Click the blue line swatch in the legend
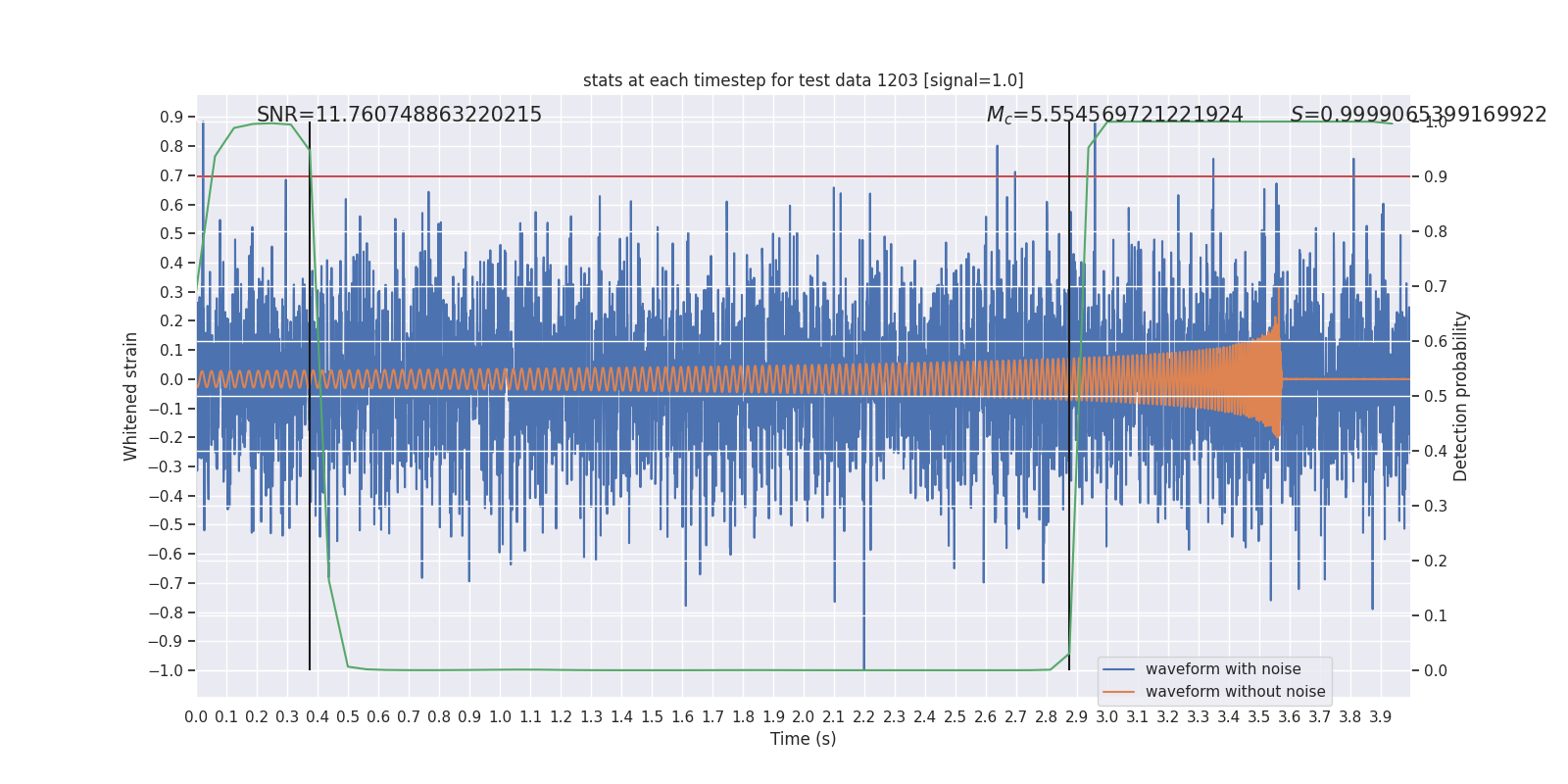The height and width of the screenshot is (784, 1568). pos(1119,669)
